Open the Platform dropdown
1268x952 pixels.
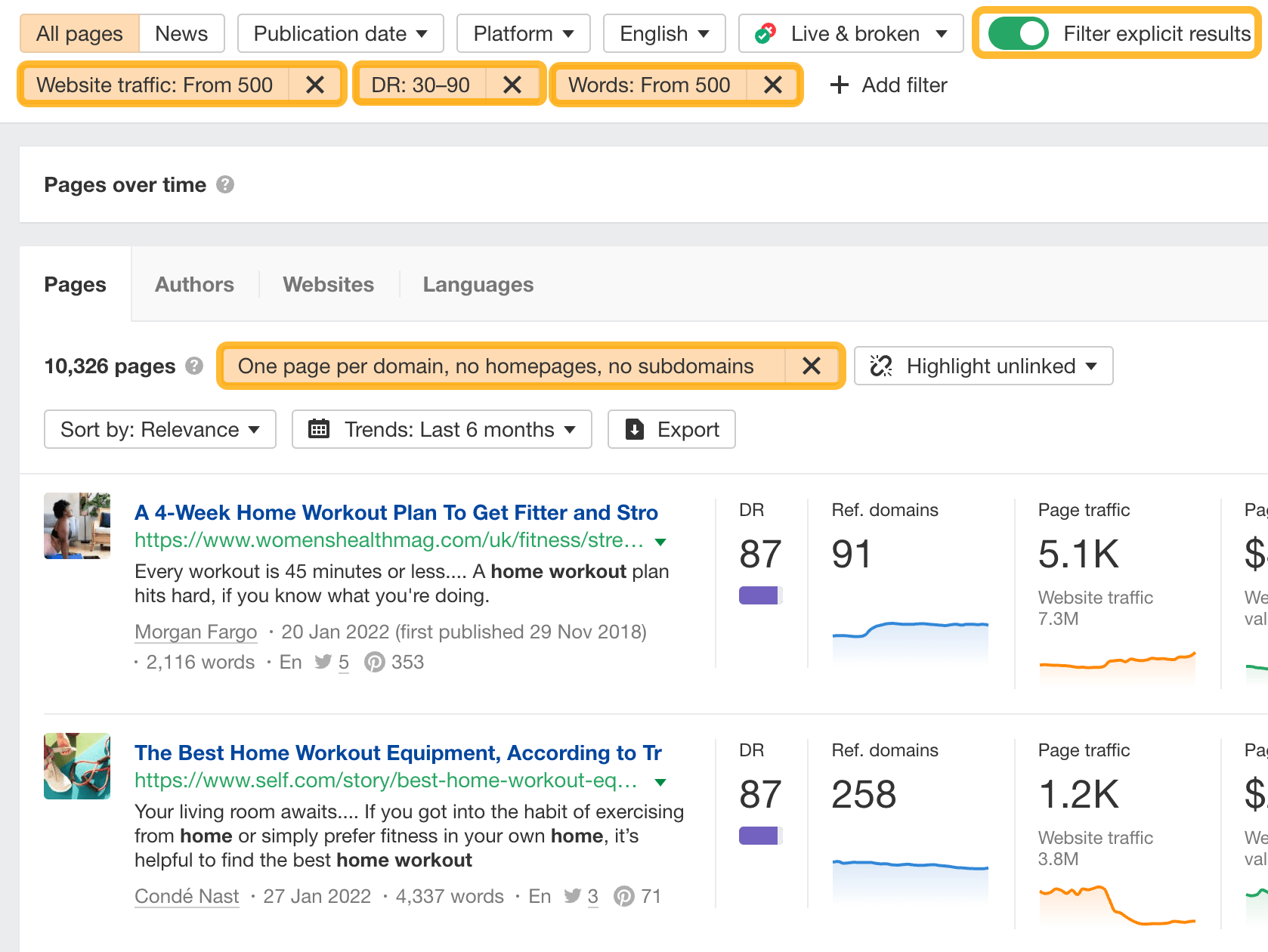[x=523, y=33]
